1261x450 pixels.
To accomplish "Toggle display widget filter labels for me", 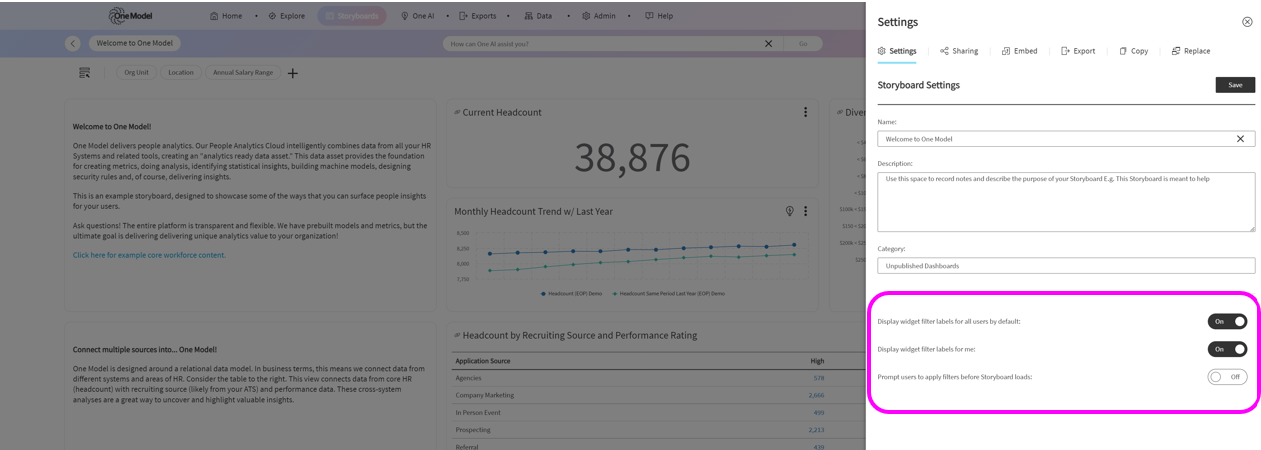I will pyautogui.click(x=1227, y=349).
